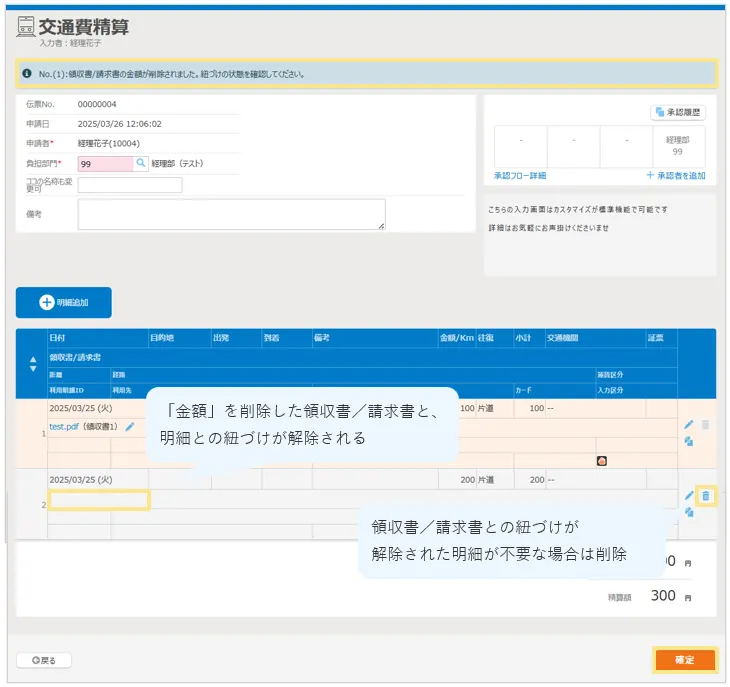
Task: Click pencil icon next to test.pdf
Action: [130, 427]
